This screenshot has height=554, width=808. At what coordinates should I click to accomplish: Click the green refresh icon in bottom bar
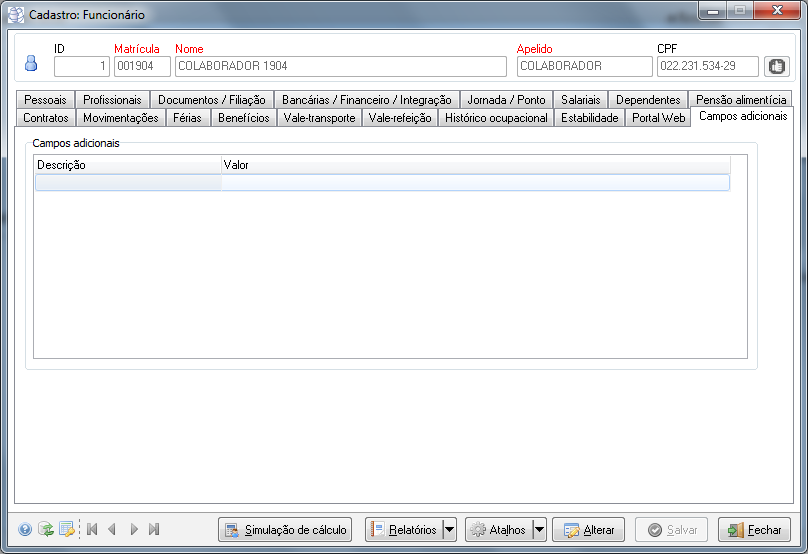(46, 530)
